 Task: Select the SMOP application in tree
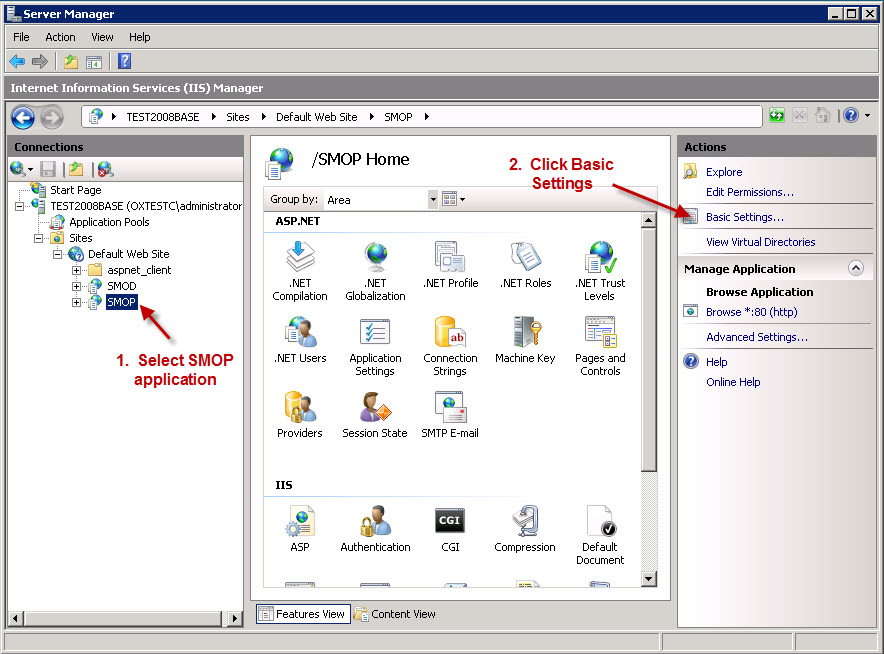121,302
